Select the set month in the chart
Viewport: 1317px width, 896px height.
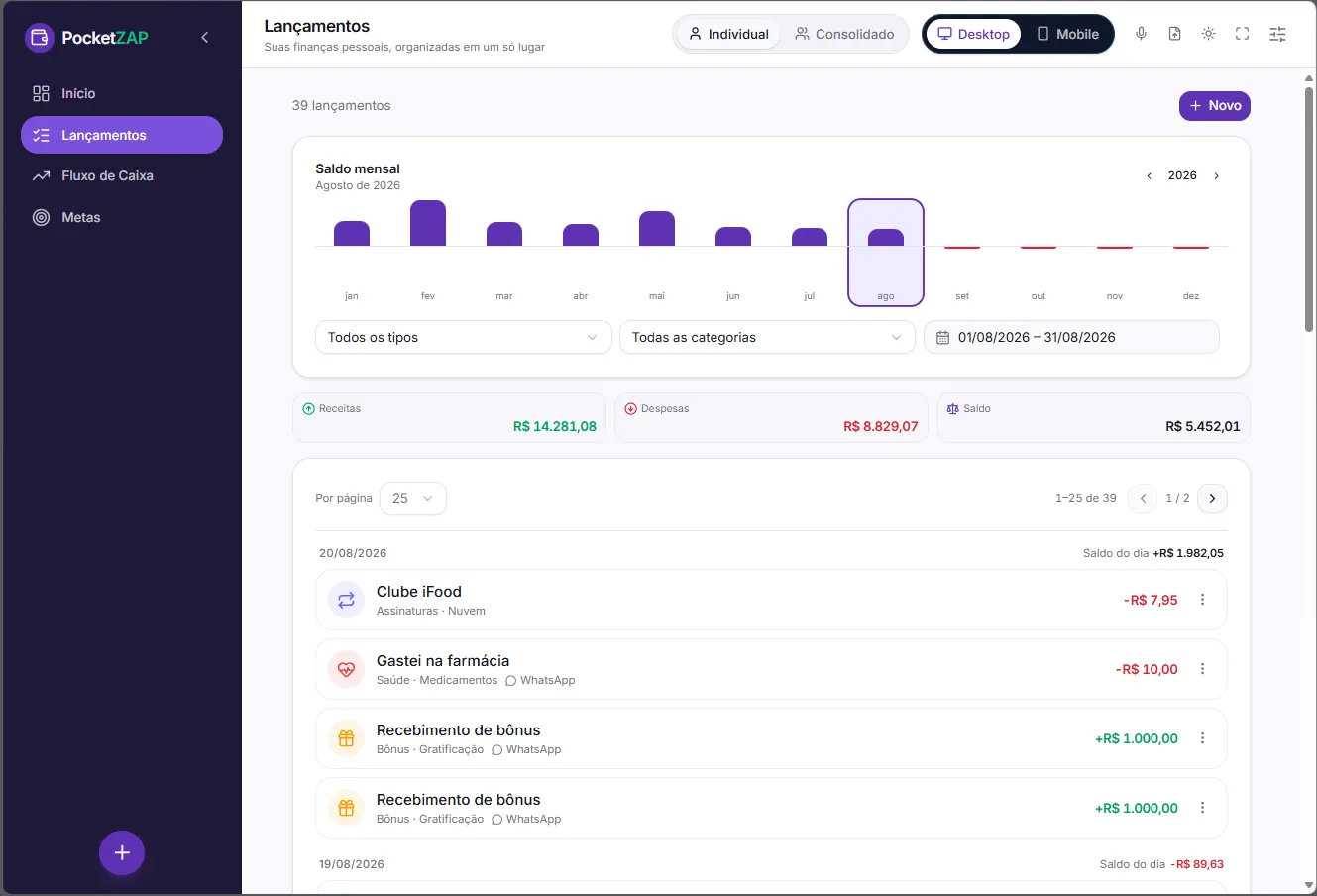point(962,253)
